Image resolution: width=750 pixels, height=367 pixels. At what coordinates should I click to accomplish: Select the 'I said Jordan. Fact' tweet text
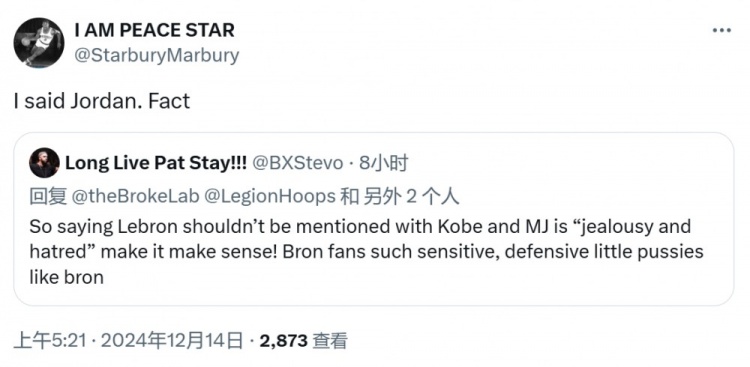102,101
